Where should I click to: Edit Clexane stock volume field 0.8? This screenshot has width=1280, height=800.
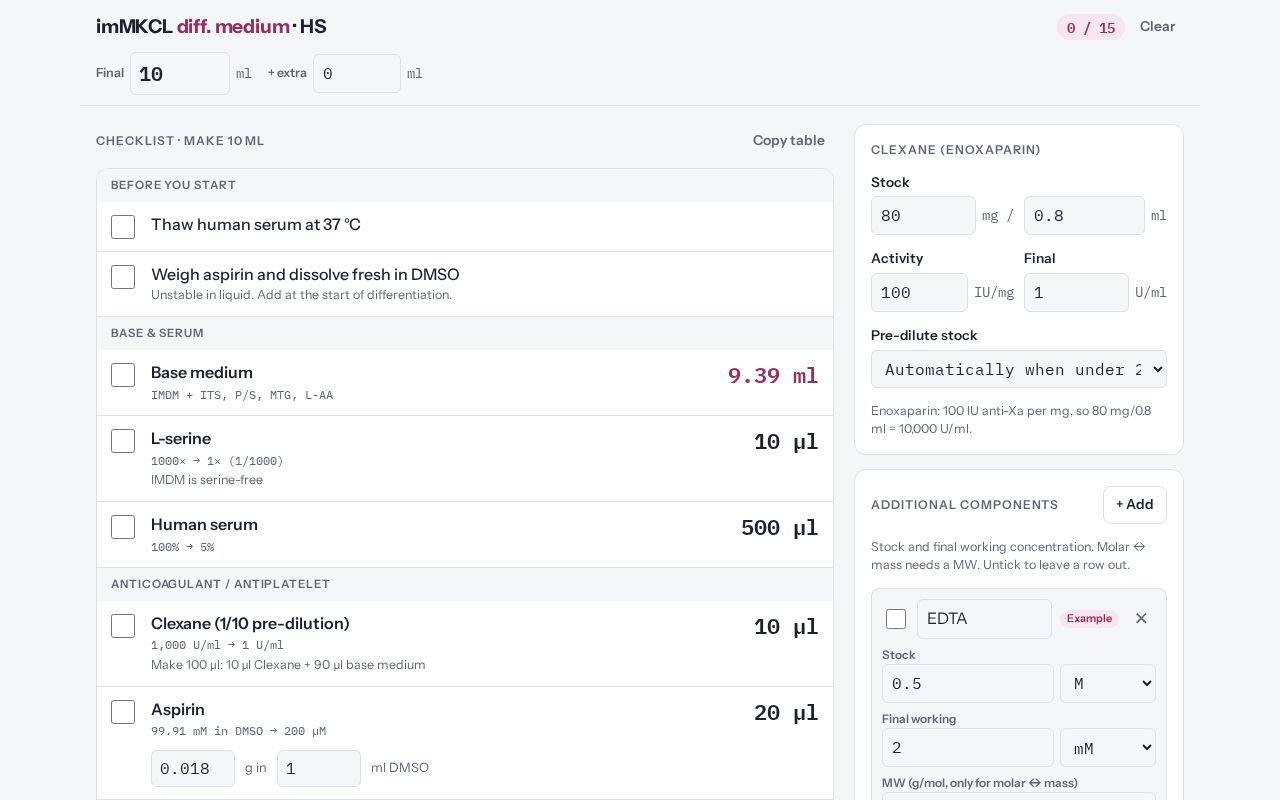[x=1084, y=216]
